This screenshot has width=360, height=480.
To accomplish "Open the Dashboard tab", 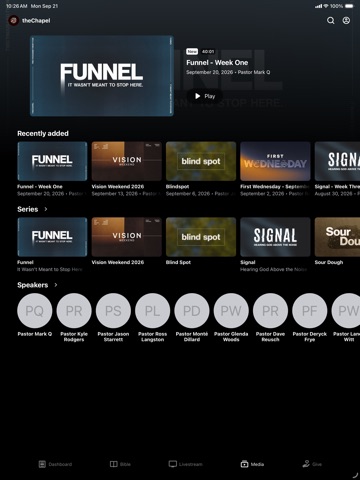I will point(55,464).
